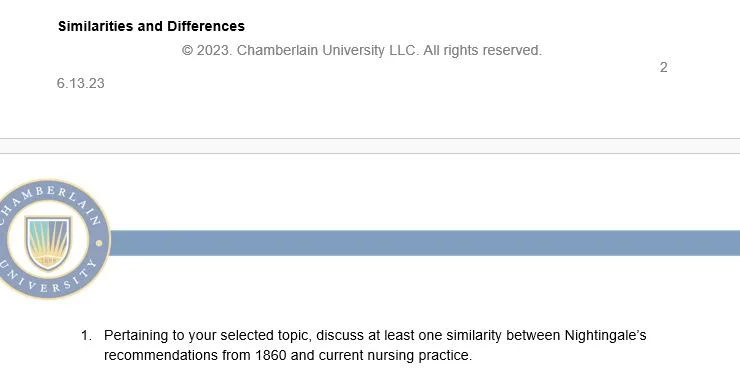Click the page number 2 in footer
The width and height of the screenshot is (740, 368).
tap(664, 67)
